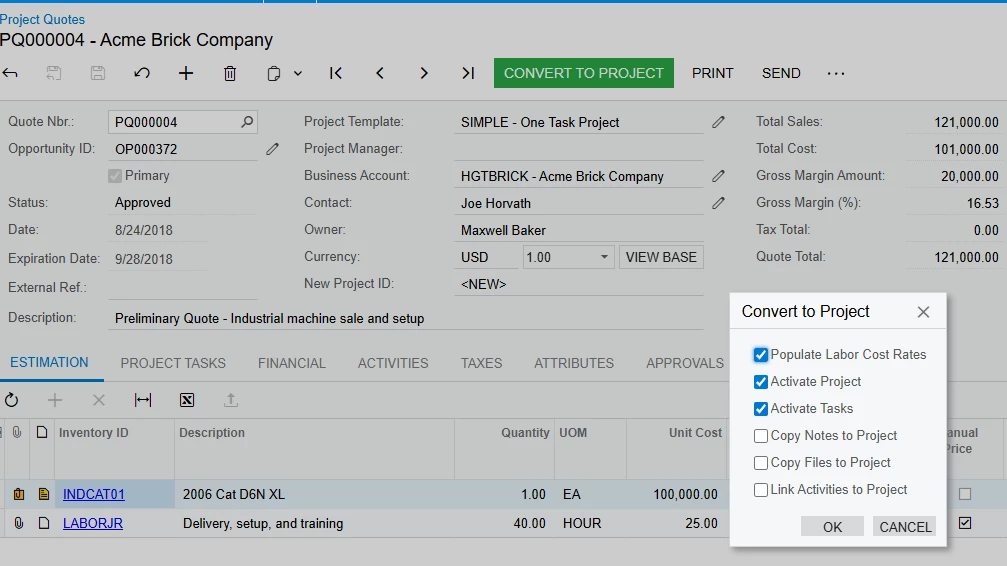Click the External Ref. field

[183, 287]
